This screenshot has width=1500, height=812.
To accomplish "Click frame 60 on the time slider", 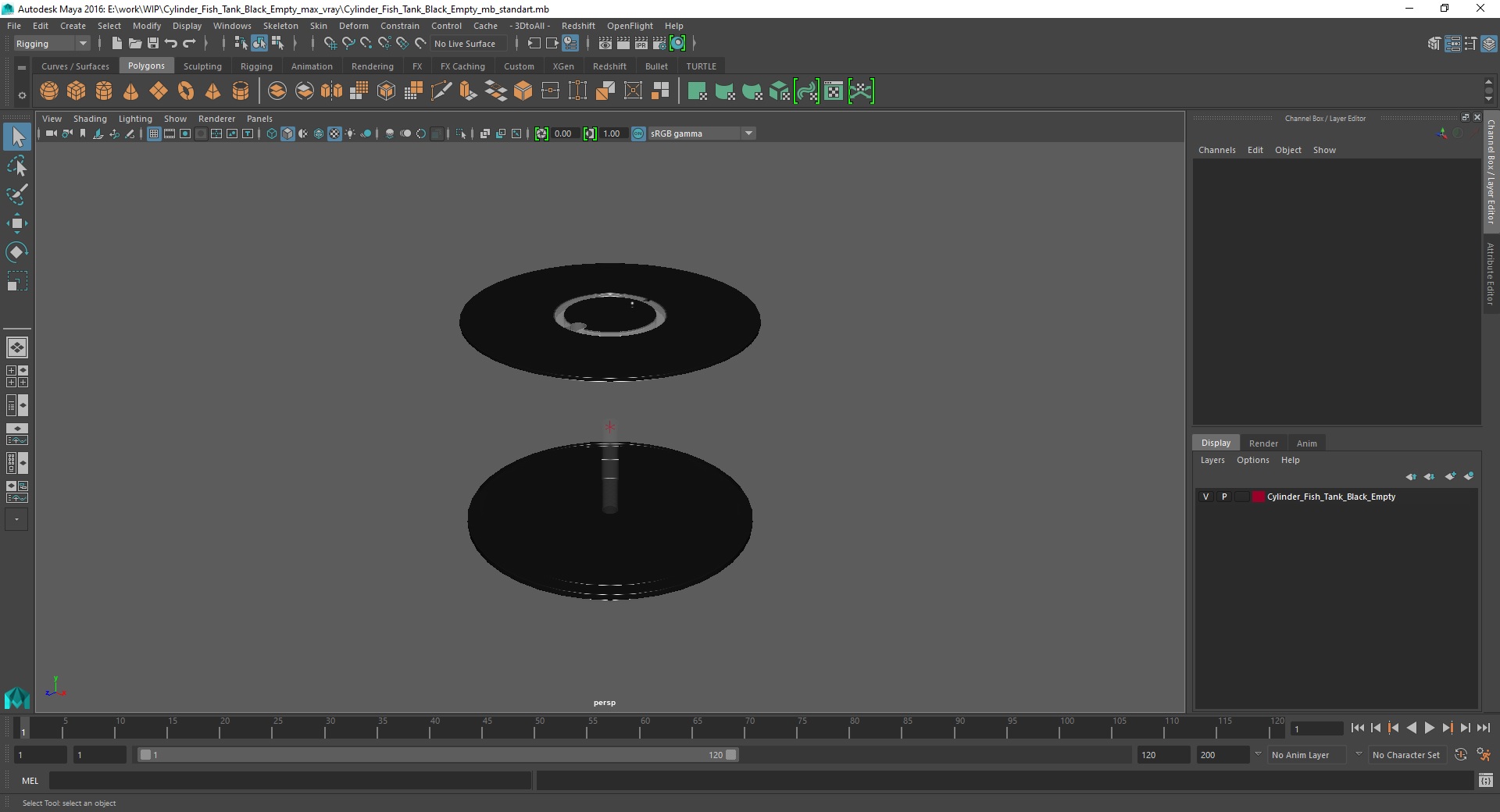I will (x=645, y=728).
